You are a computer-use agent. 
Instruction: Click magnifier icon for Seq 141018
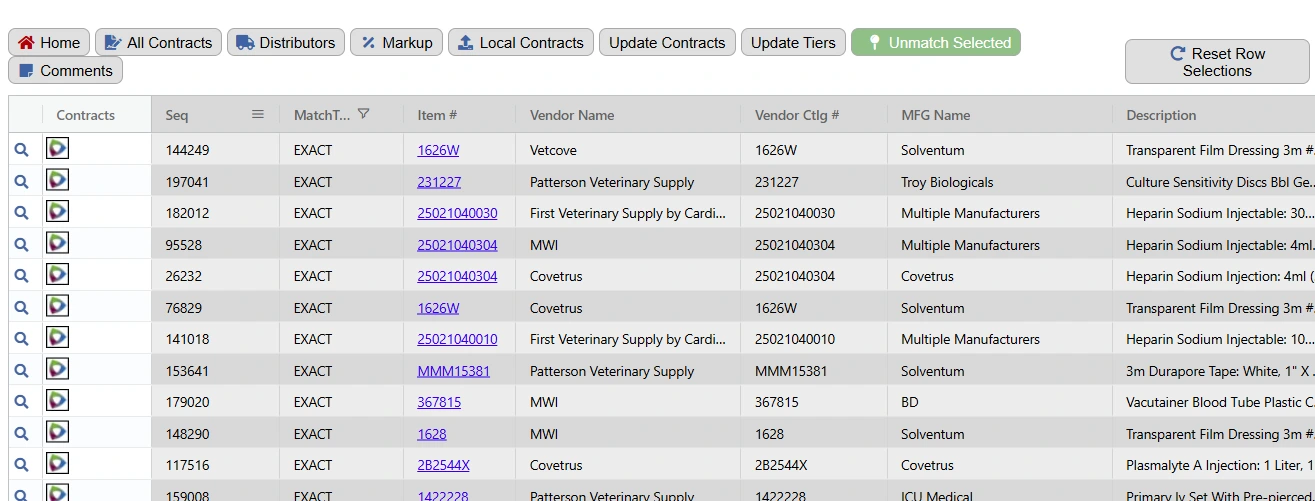[21, 339]
